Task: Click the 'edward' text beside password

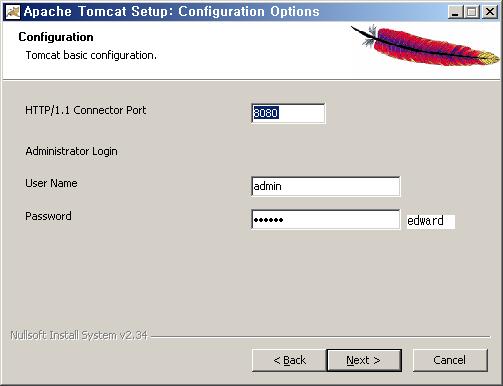Action: coord(426,221)
